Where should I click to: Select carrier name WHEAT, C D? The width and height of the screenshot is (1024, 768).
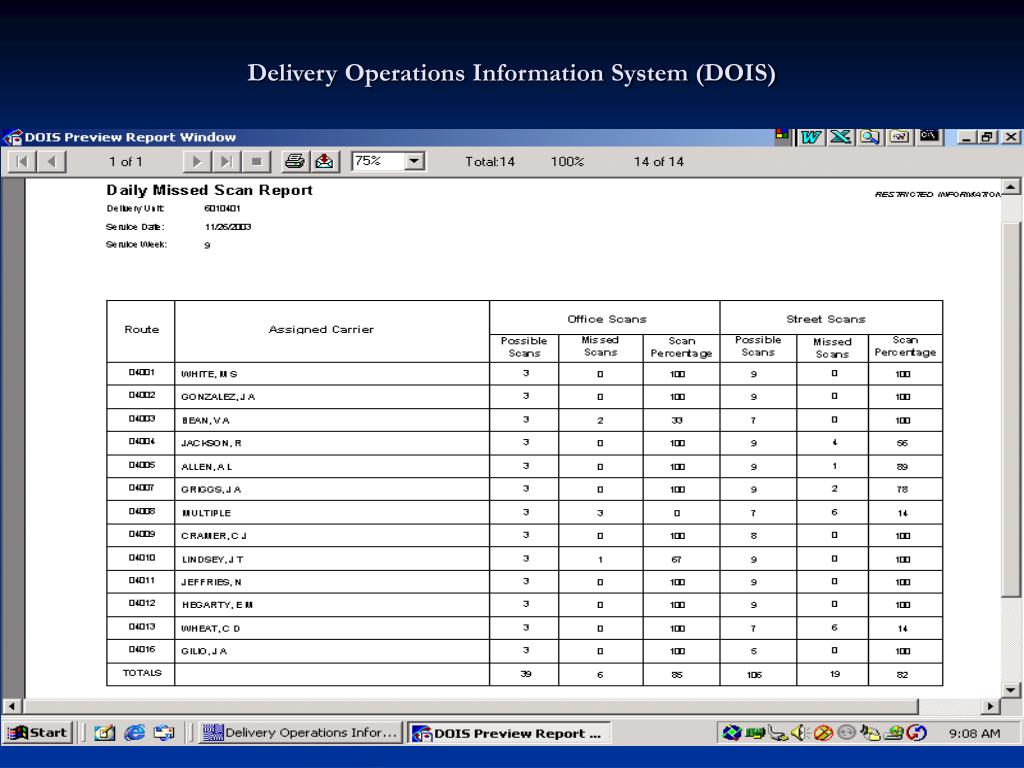[210, 629]
